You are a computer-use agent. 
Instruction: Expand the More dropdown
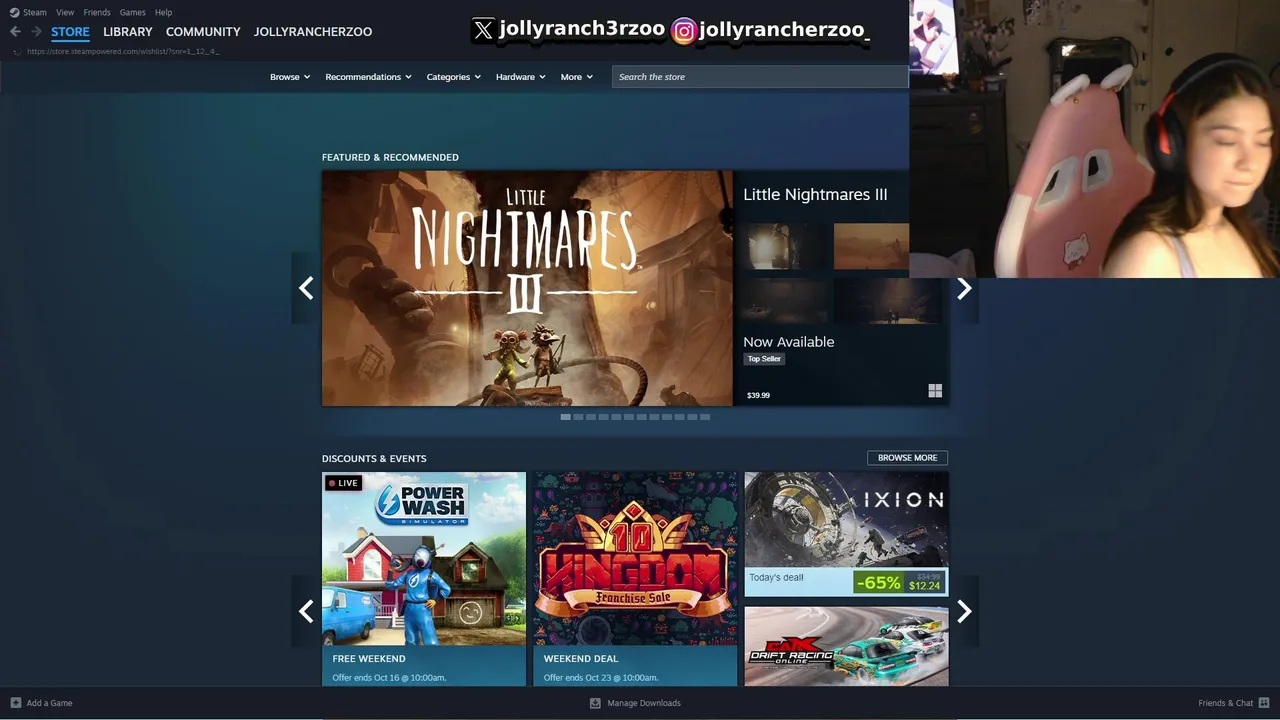coord(576,77)
